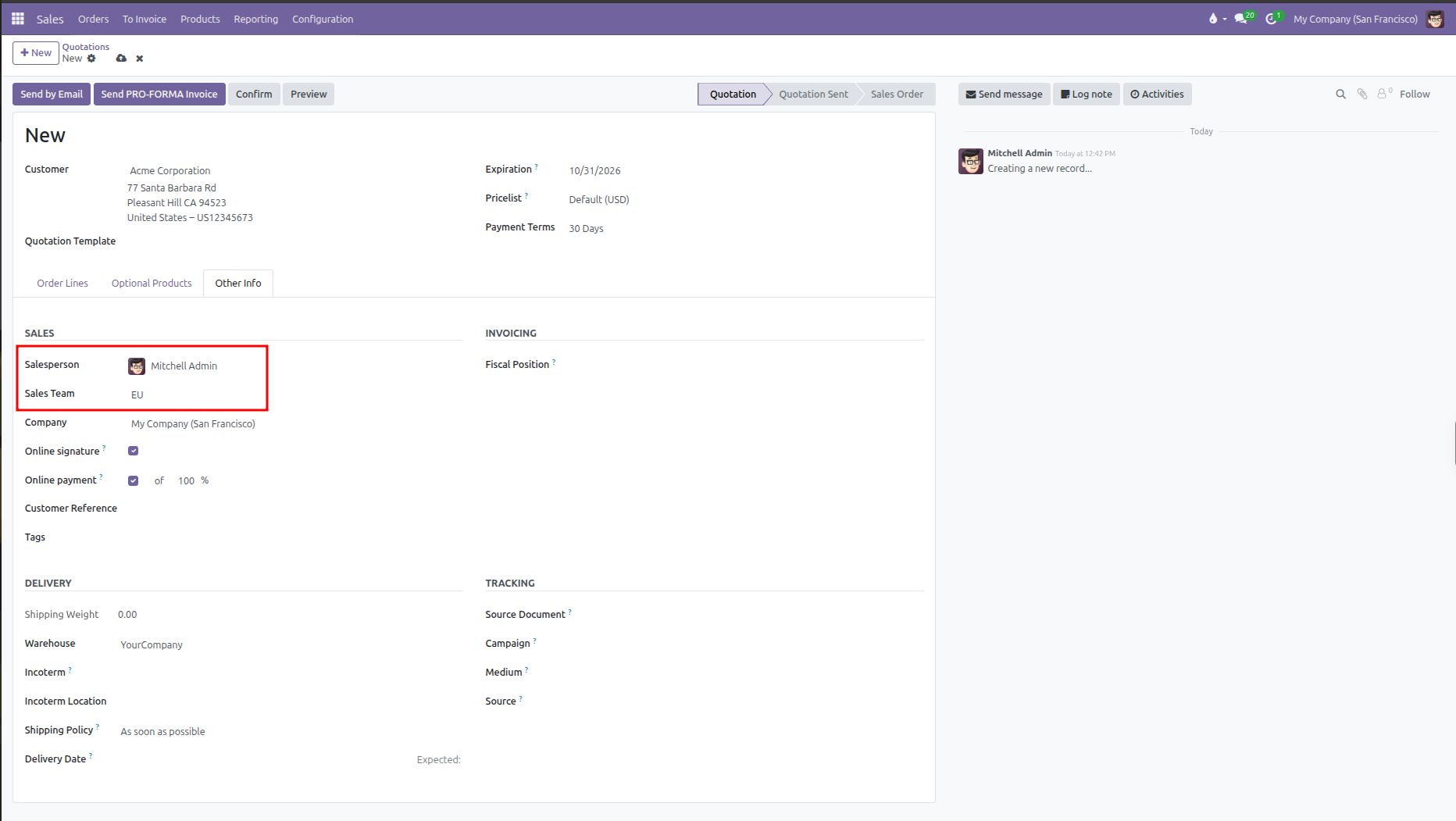Open the Reporting menu

(255, 19)
